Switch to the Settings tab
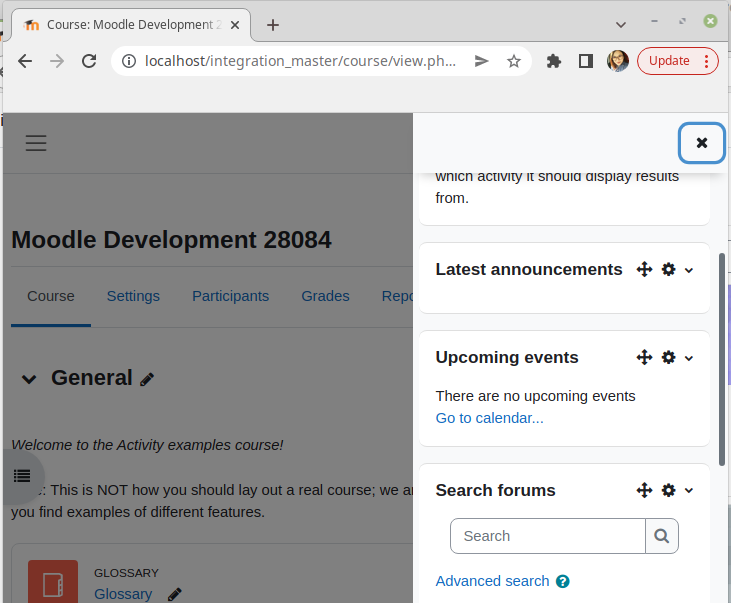 [133, 296]
